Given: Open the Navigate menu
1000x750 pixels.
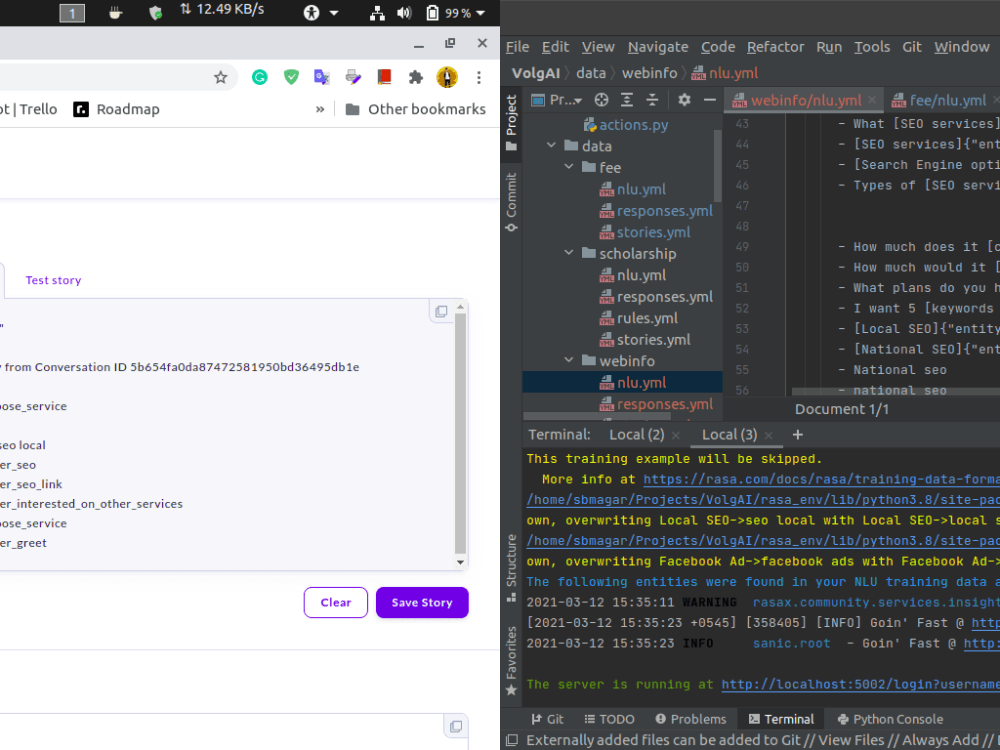Looking at the screenshot, I should pos(657,47).
